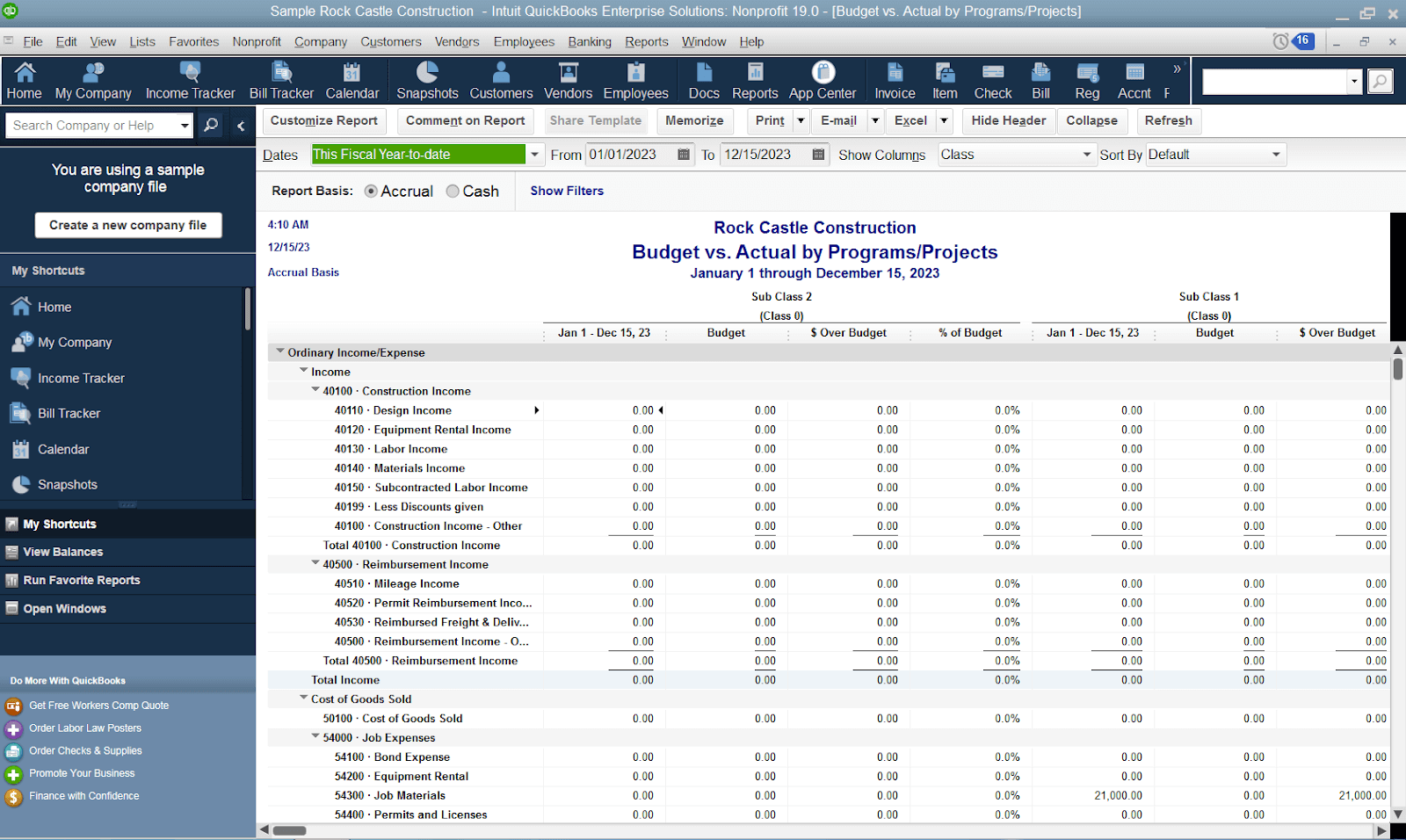Viewport: 1406px width, 840px height.
Task: Open Vendors center icon
Action: (x=568, y=81)
